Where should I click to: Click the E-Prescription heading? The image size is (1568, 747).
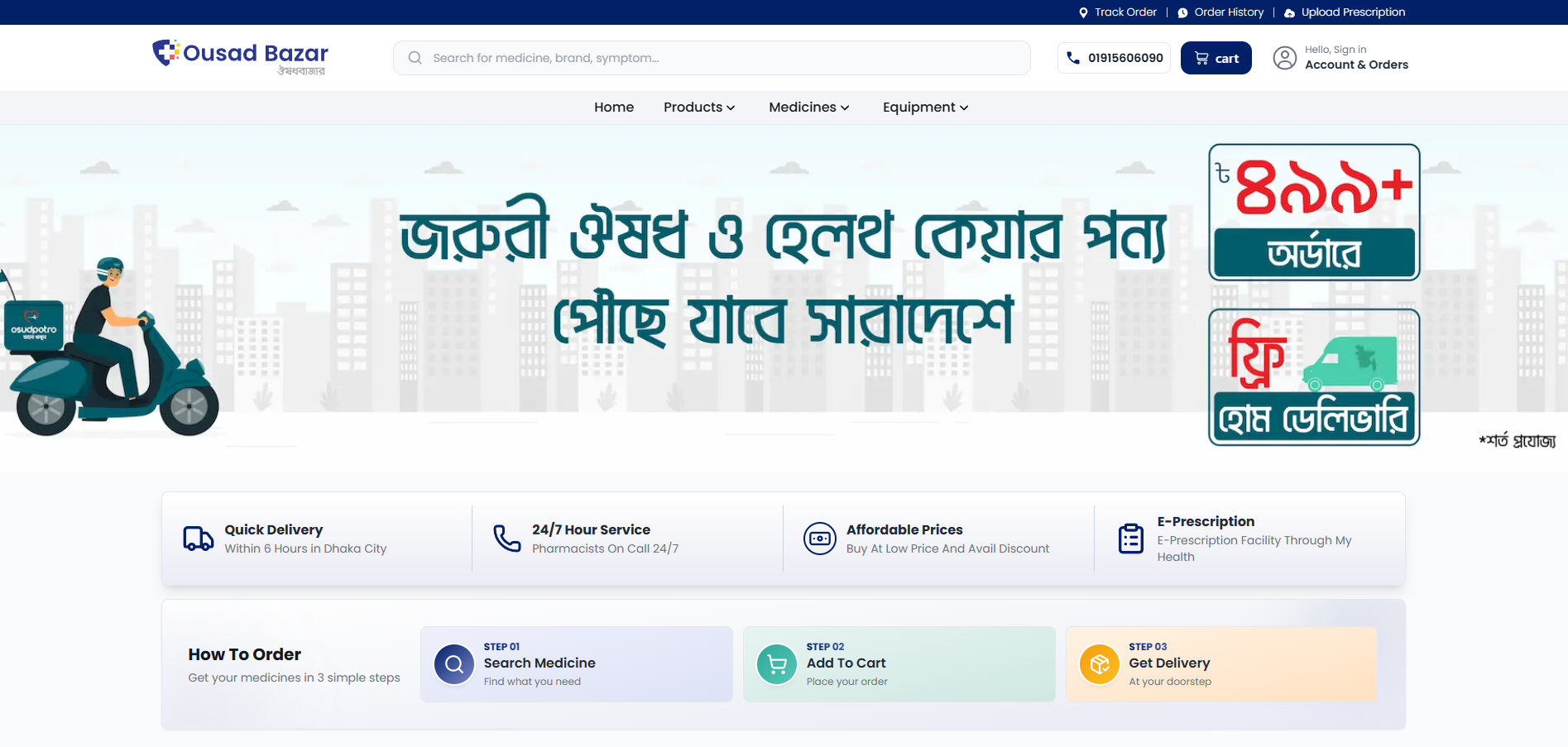coord(1206,521)
